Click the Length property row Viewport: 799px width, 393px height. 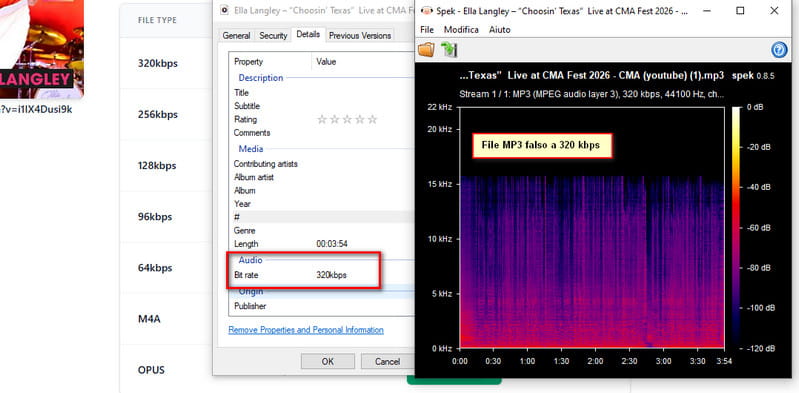coord(322,244)
